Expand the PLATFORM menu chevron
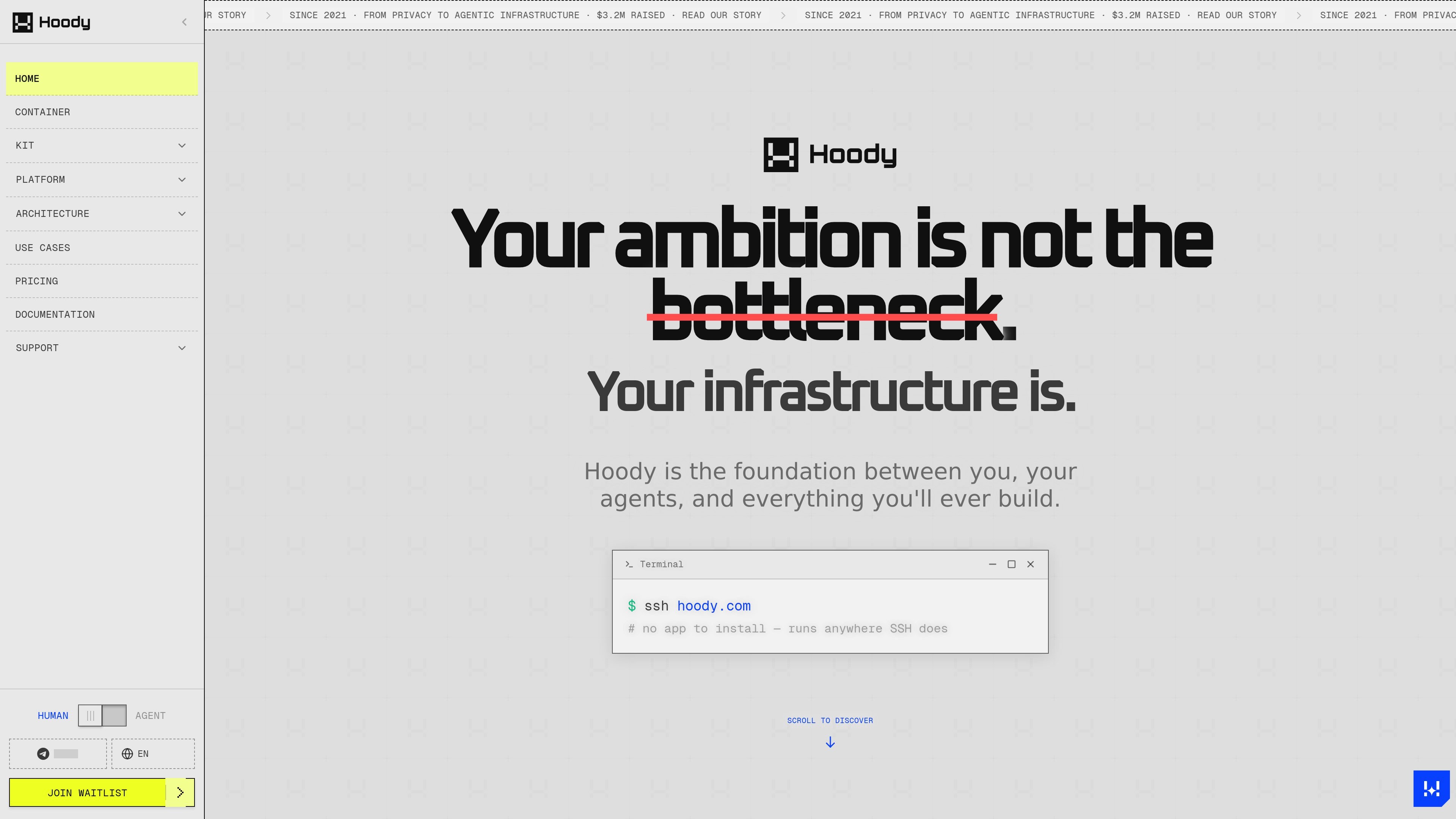This screenshot has width=1456, height=819. pyautogui.click(x=182, y=180)
